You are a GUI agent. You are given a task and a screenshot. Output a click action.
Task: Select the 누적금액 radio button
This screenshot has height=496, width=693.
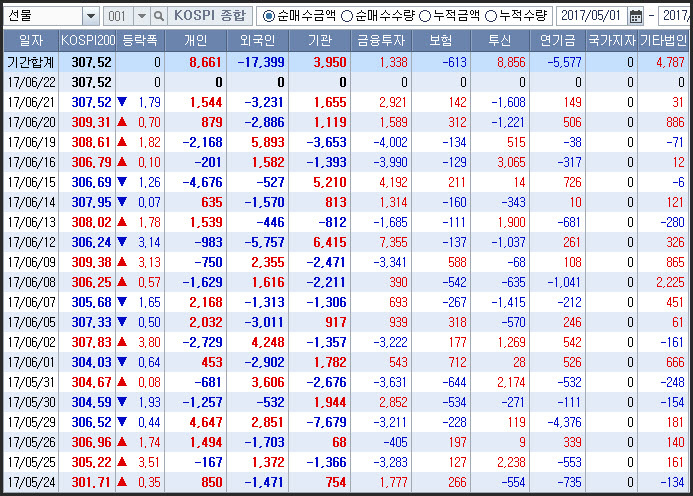425,16
